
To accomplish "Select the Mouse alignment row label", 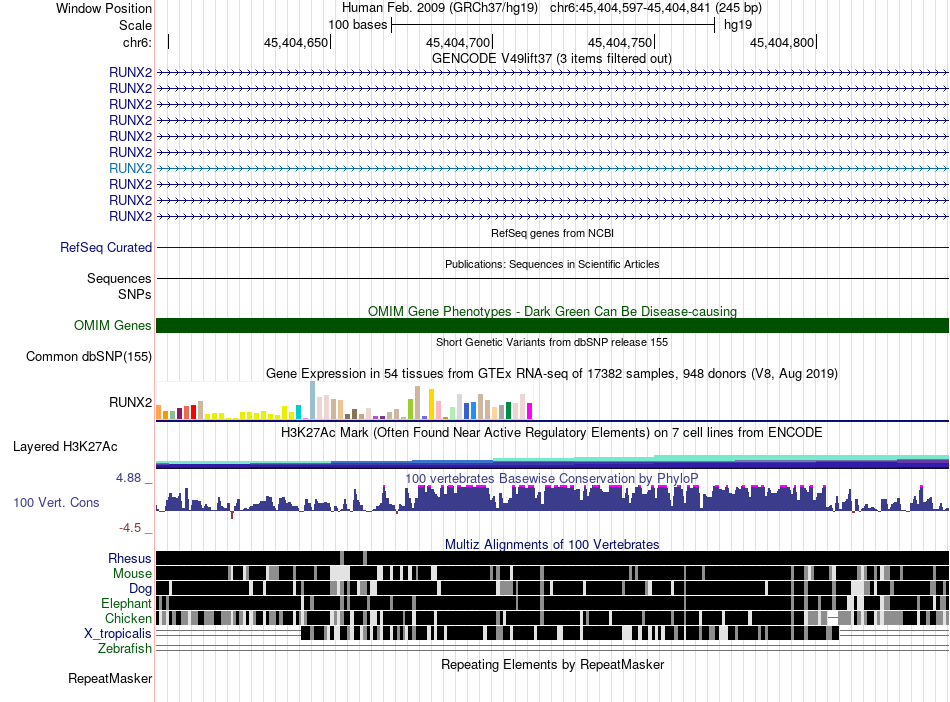I will click(x=132, y=574).
